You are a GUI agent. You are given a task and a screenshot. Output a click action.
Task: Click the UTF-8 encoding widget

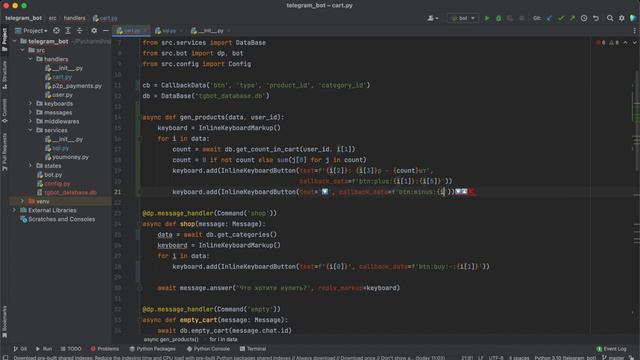point(496,358)
